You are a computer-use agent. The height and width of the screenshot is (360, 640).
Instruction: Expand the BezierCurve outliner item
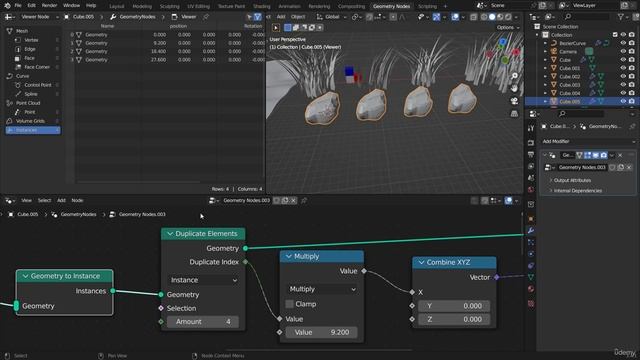pyautogui.click(x=545, y=43)
